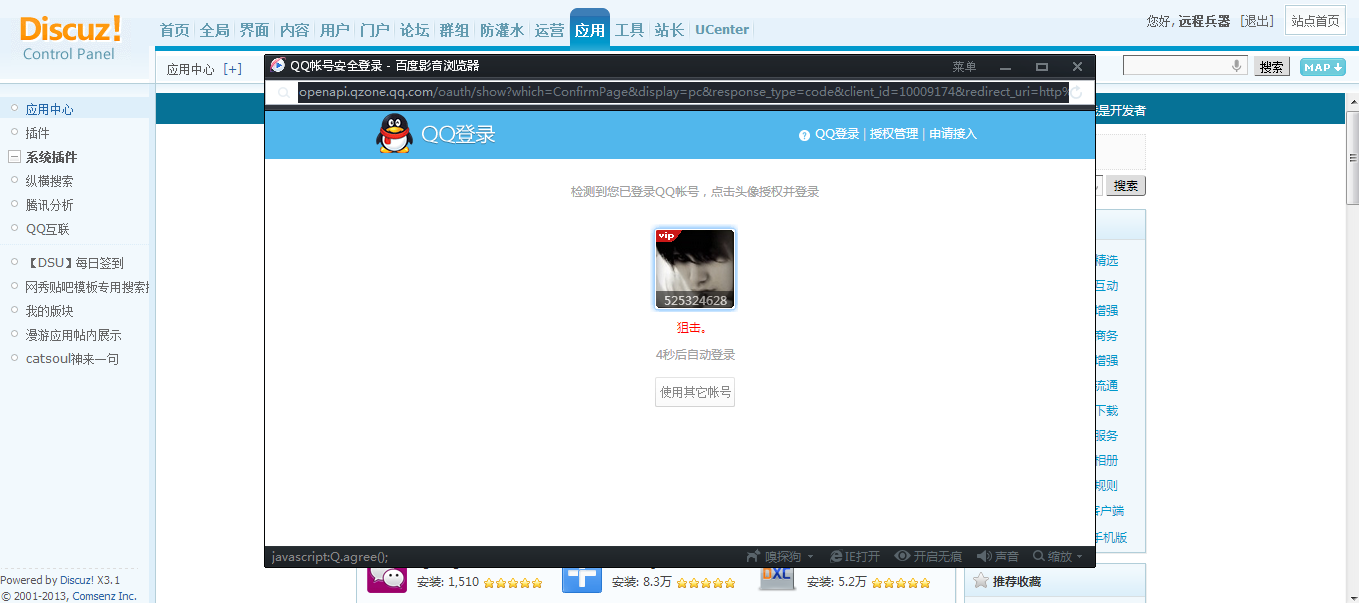The image size is (1359, 603).
Task: Open the 群组 tab
Action: [455, 30]
